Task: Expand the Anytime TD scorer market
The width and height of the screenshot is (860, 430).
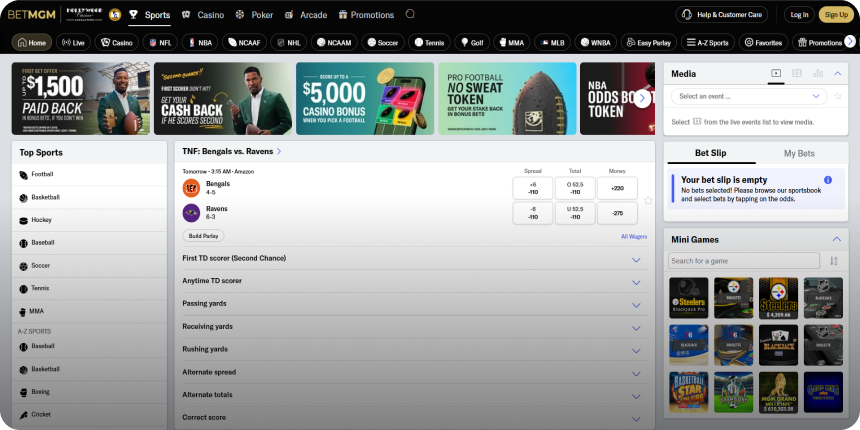Action: tap(408, 281)
